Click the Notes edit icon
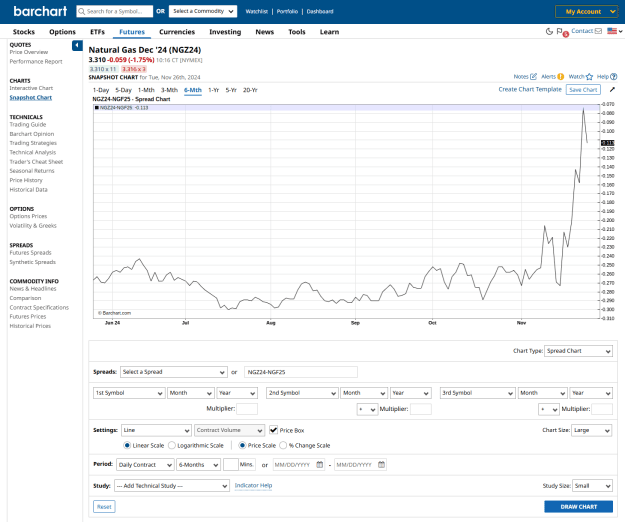Screen dimensions: 625x522 pyautogui.click(x=533, y=77)
